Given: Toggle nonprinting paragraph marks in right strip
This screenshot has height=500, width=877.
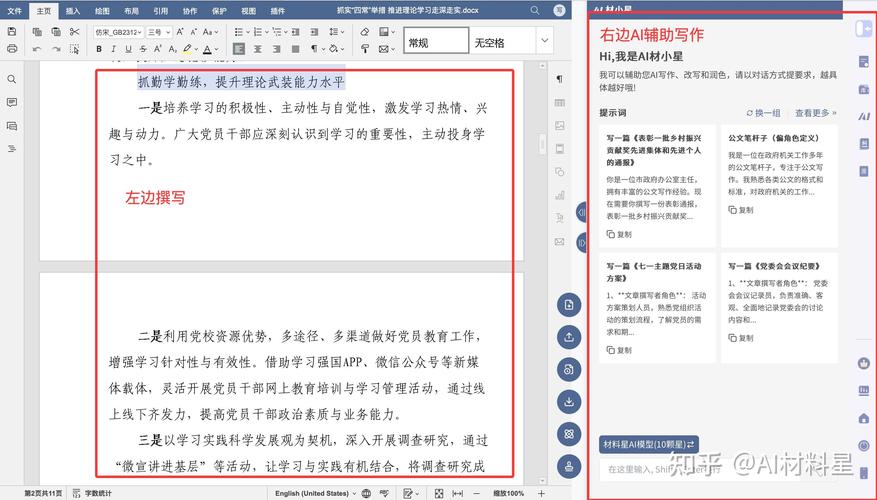Looking at the screenshot, I should pos(559,79).
